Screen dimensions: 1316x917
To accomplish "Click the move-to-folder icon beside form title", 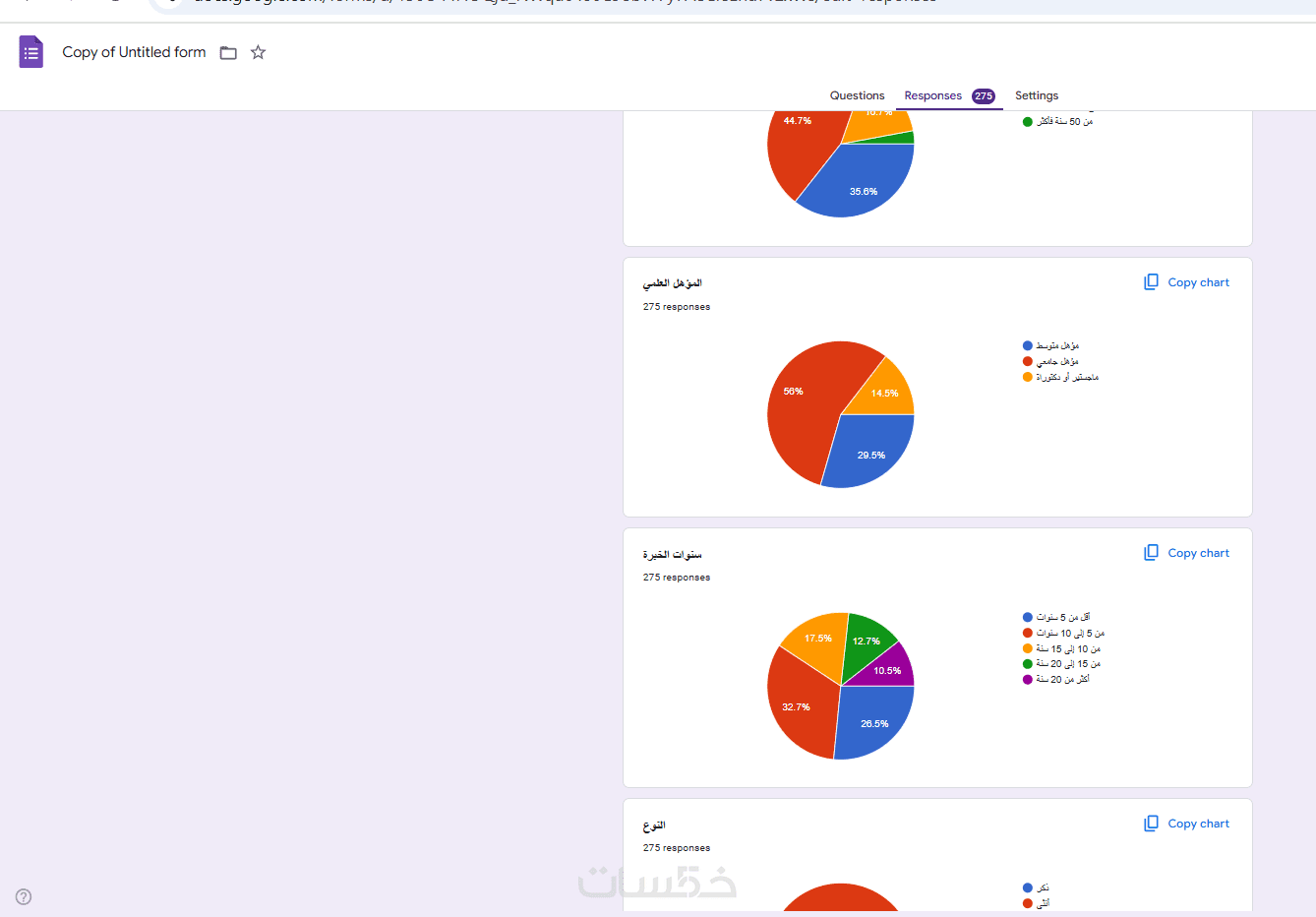I will [228, 53].
